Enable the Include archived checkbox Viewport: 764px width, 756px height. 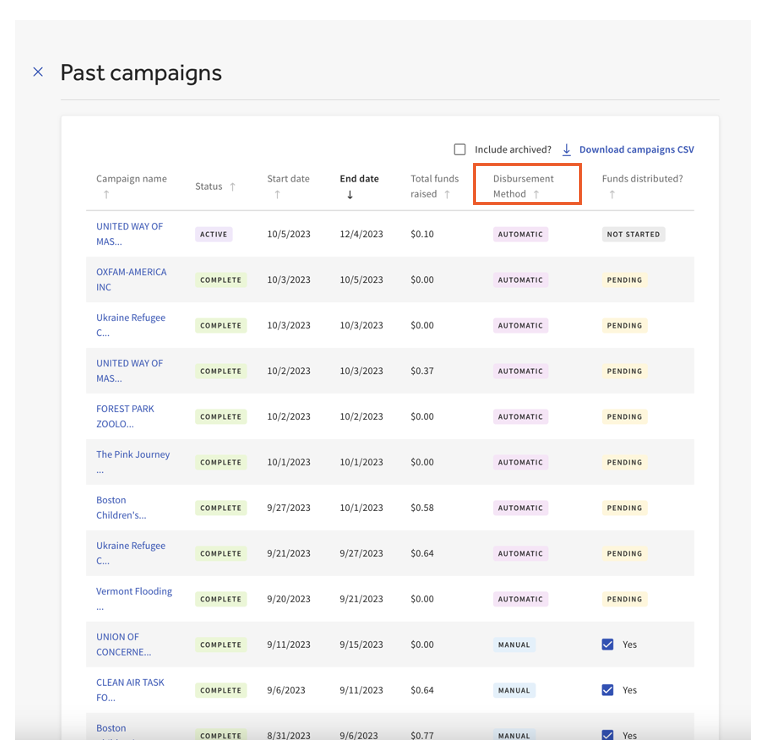[460, 150]
